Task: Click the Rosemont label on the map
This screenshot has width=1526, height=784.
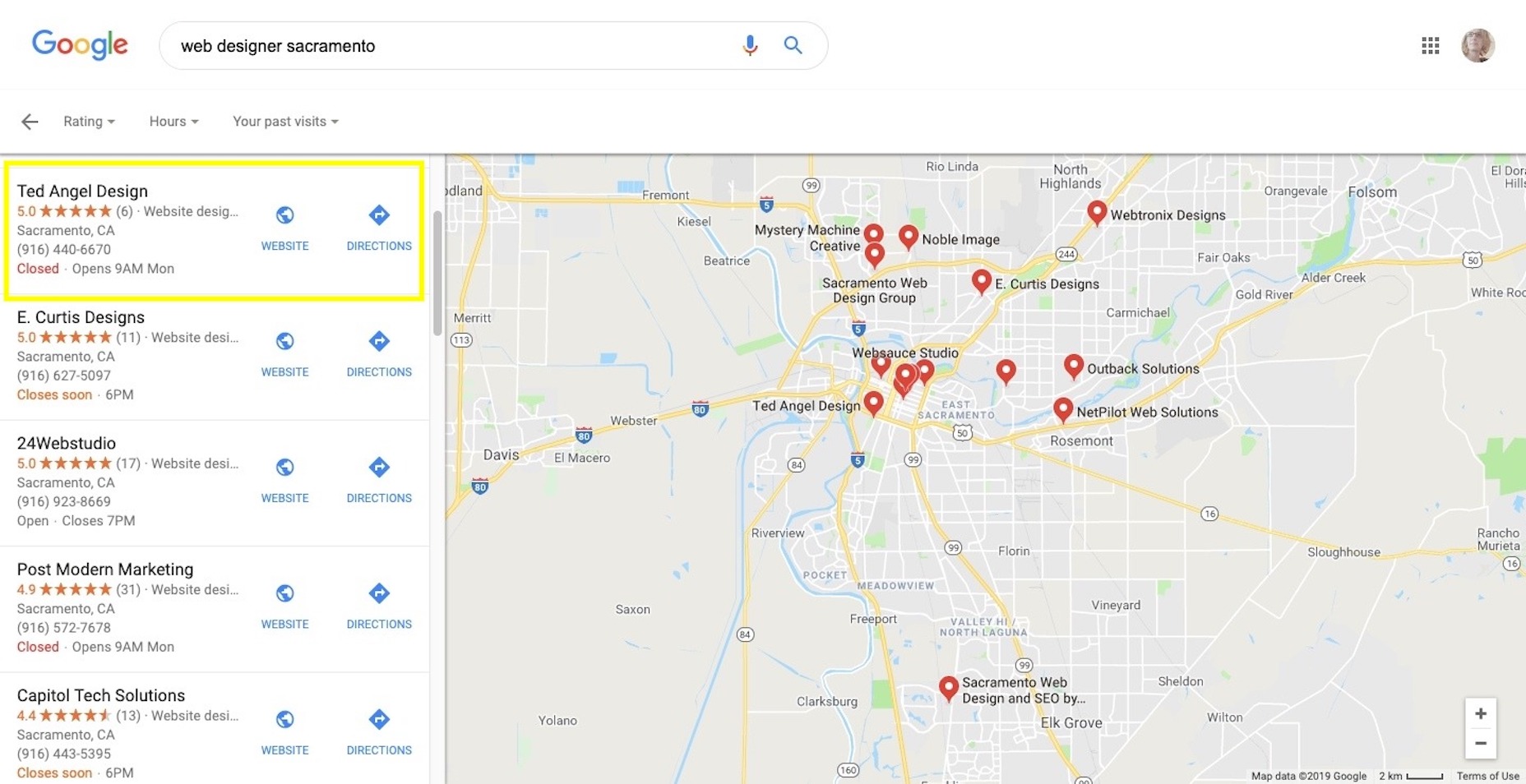Action: click(1081, 441)
